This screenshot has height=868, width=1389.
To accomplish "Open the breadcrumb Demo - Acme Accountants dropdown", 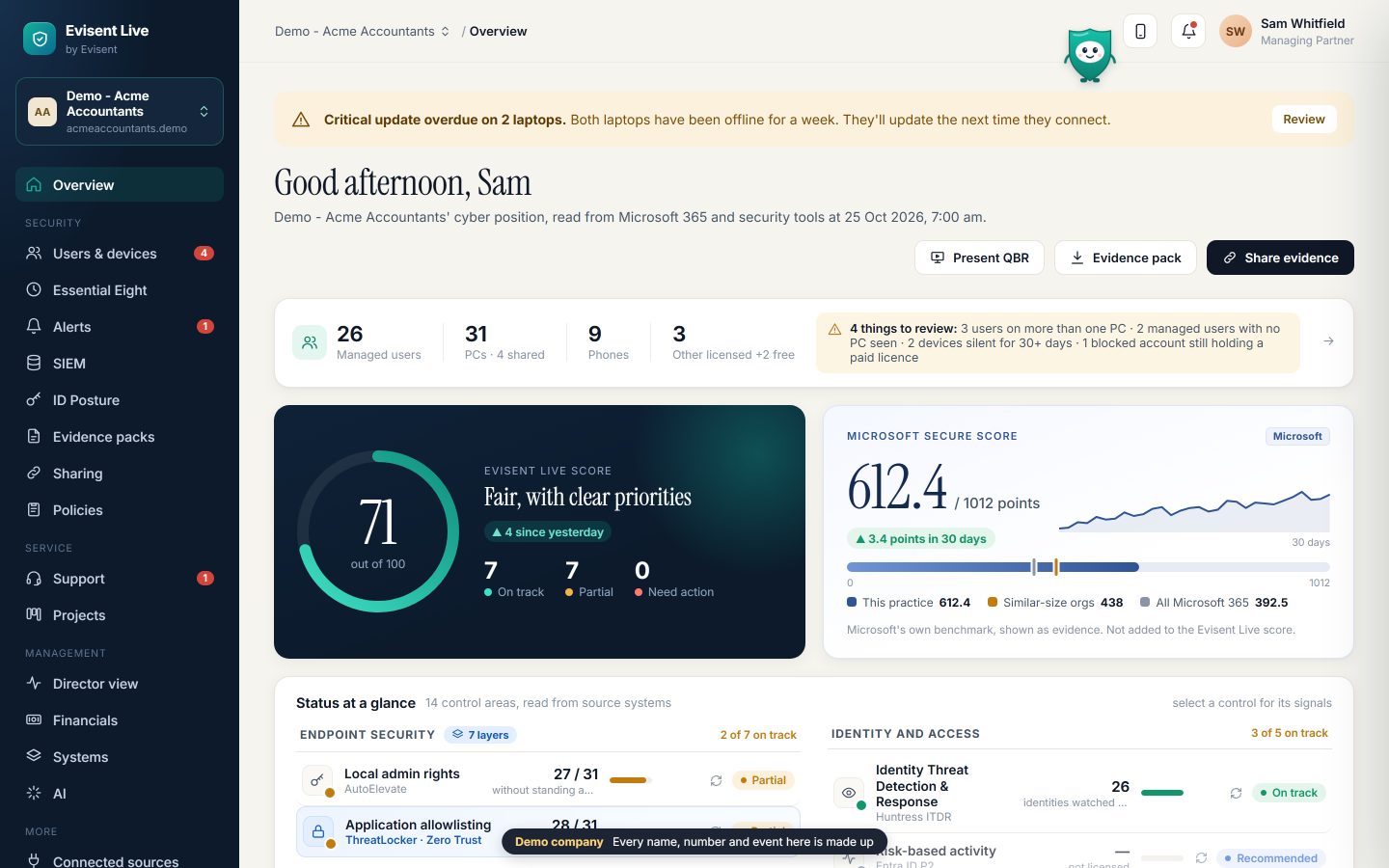I will [362, 31].
